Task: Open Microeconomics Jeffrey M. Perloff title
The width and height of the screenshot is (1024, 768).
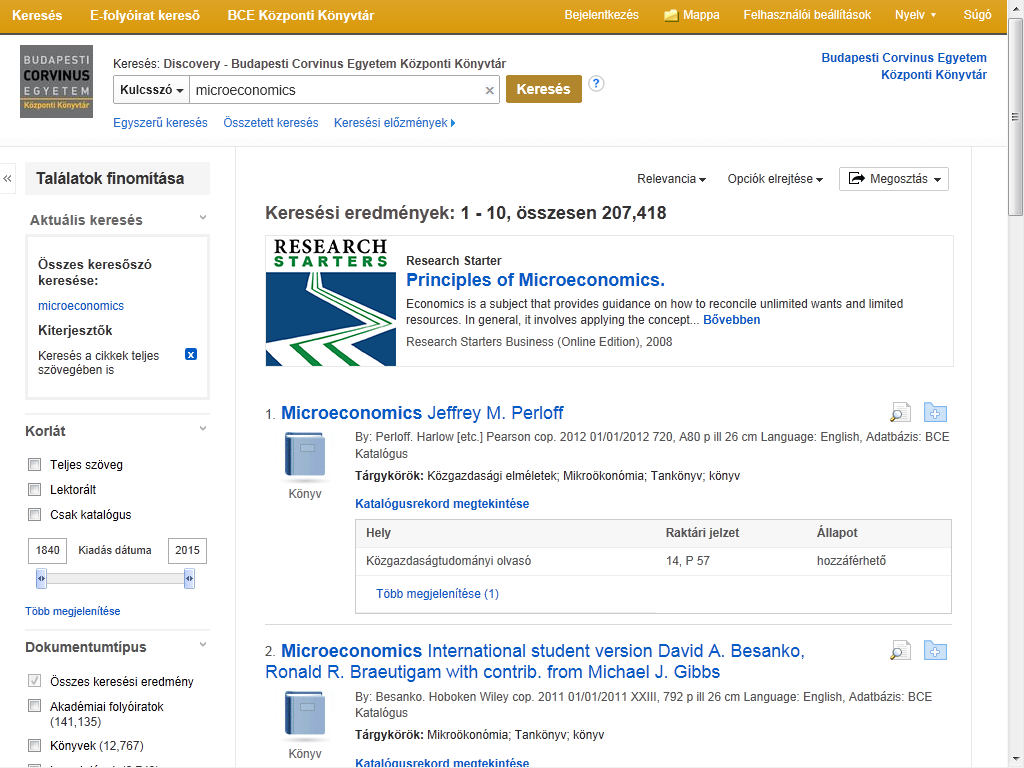Action: click(x=423, y=413)
